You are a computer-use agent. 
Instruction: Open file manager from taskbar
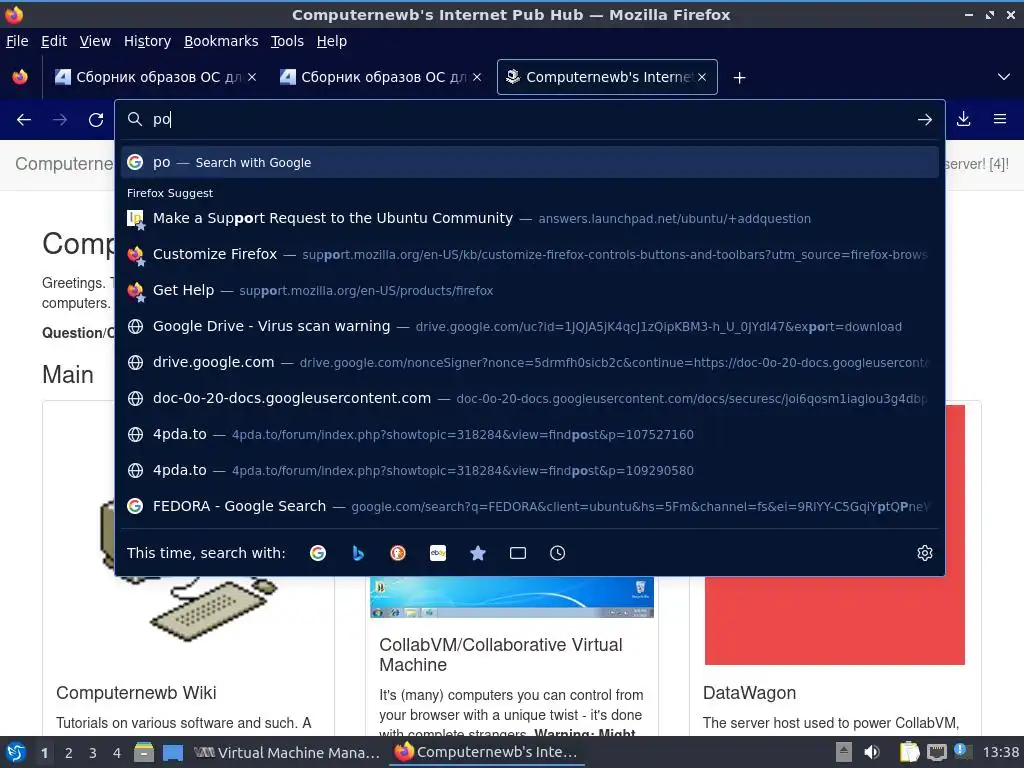pos(144,752)
